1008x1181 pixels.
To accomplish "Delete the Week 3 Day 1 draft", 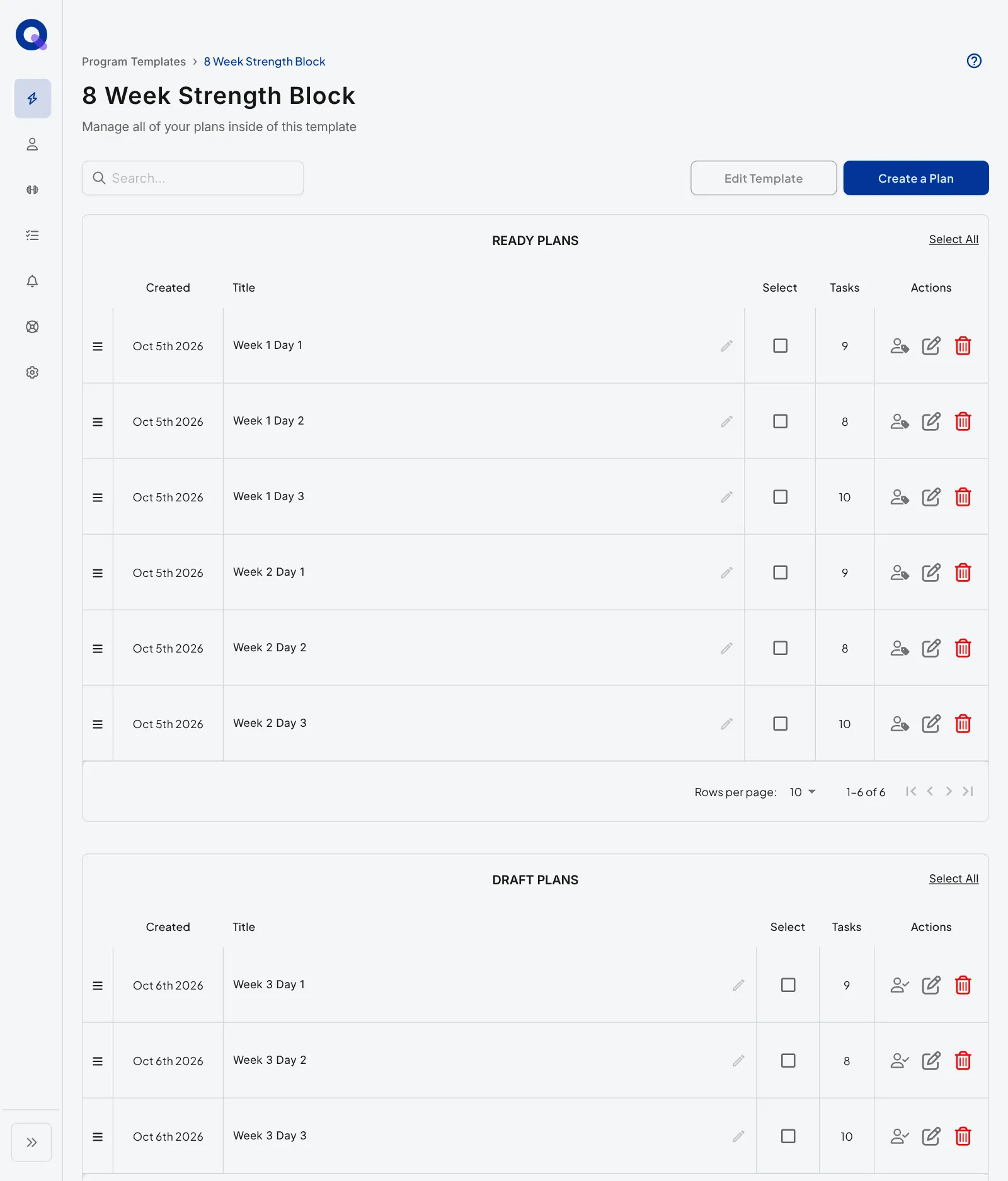I will pyautogui.click(x=963, y=985).
